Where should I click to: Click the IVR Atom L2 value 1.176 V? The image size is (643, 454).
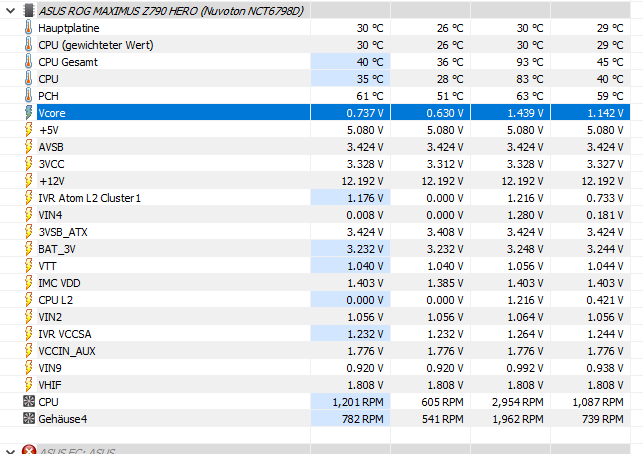tap(365, 198)
